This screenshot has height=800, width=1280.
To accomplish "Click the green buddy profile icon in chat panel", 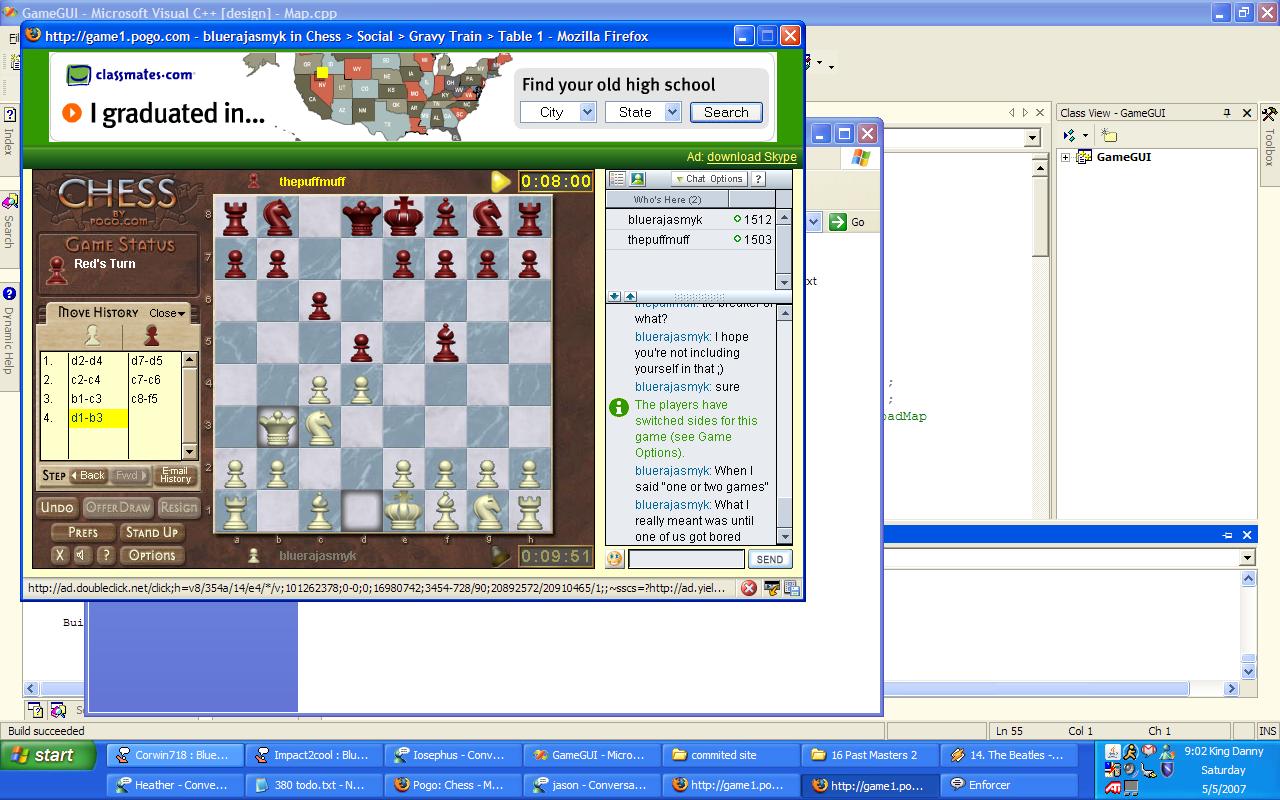I will 637,179.
